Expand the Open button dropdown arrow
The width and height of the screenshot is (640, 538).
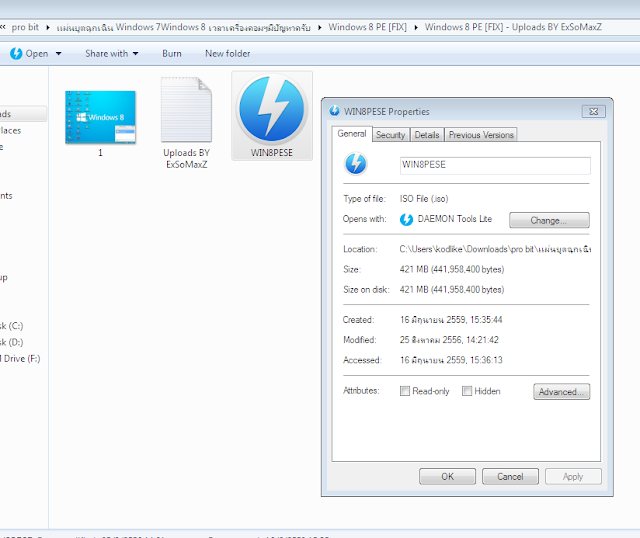(58, 53)
